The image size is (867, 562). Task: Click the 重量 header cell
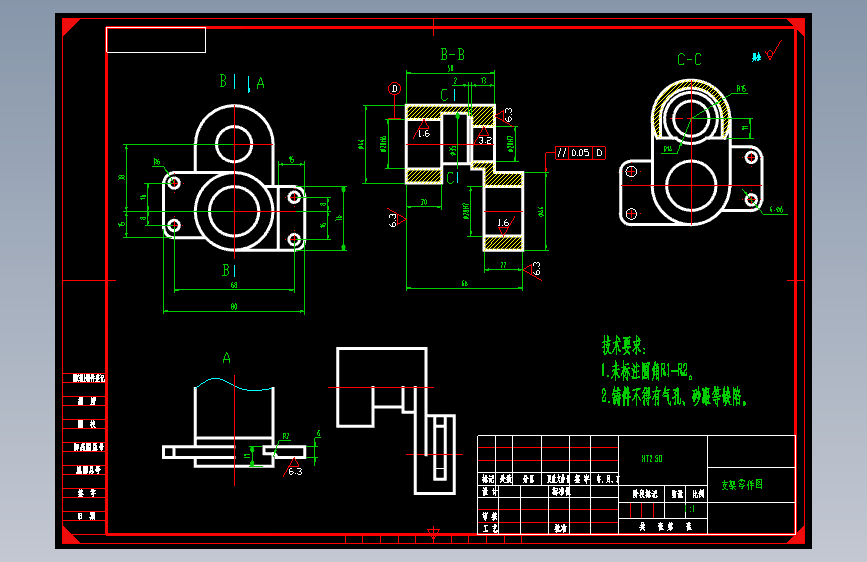click(677, 494)
